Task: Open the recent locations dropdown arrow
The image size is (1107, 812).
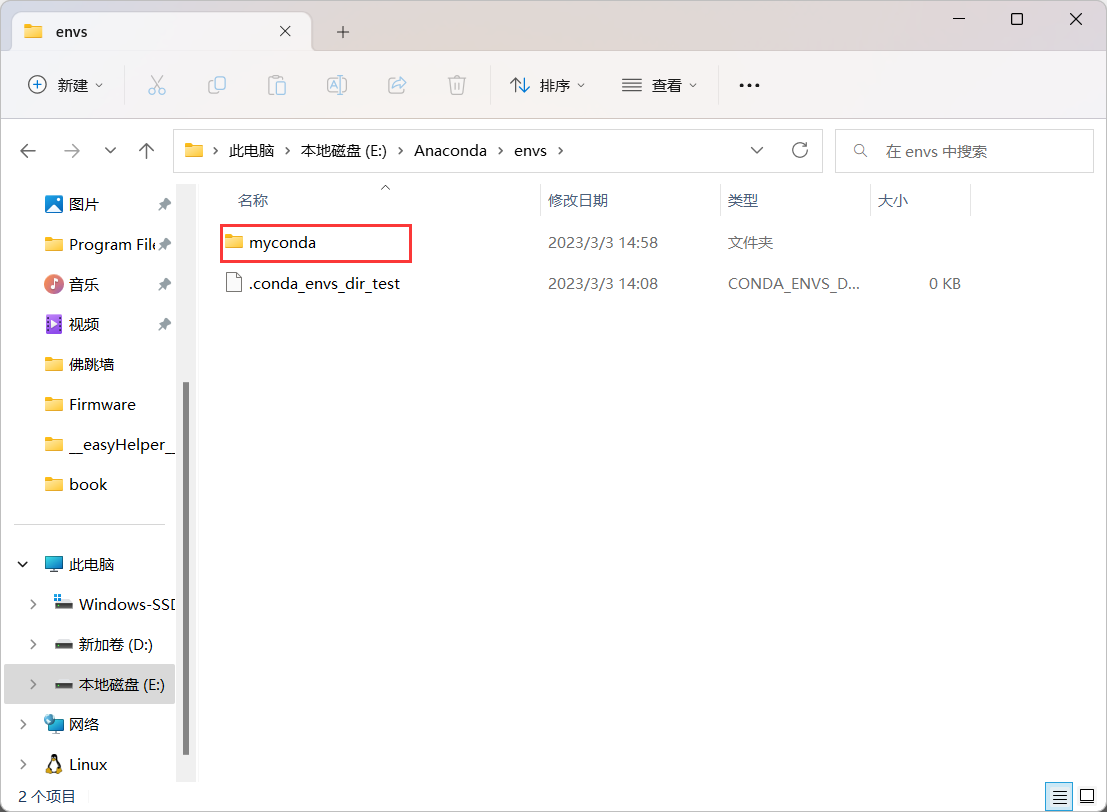Action: point(110,150)
